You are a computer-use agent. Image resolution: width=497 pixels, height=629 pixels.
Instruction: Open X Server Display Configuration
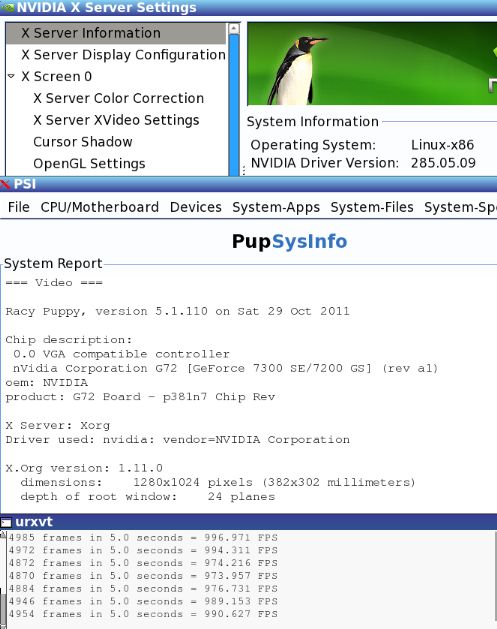(123, 55)
